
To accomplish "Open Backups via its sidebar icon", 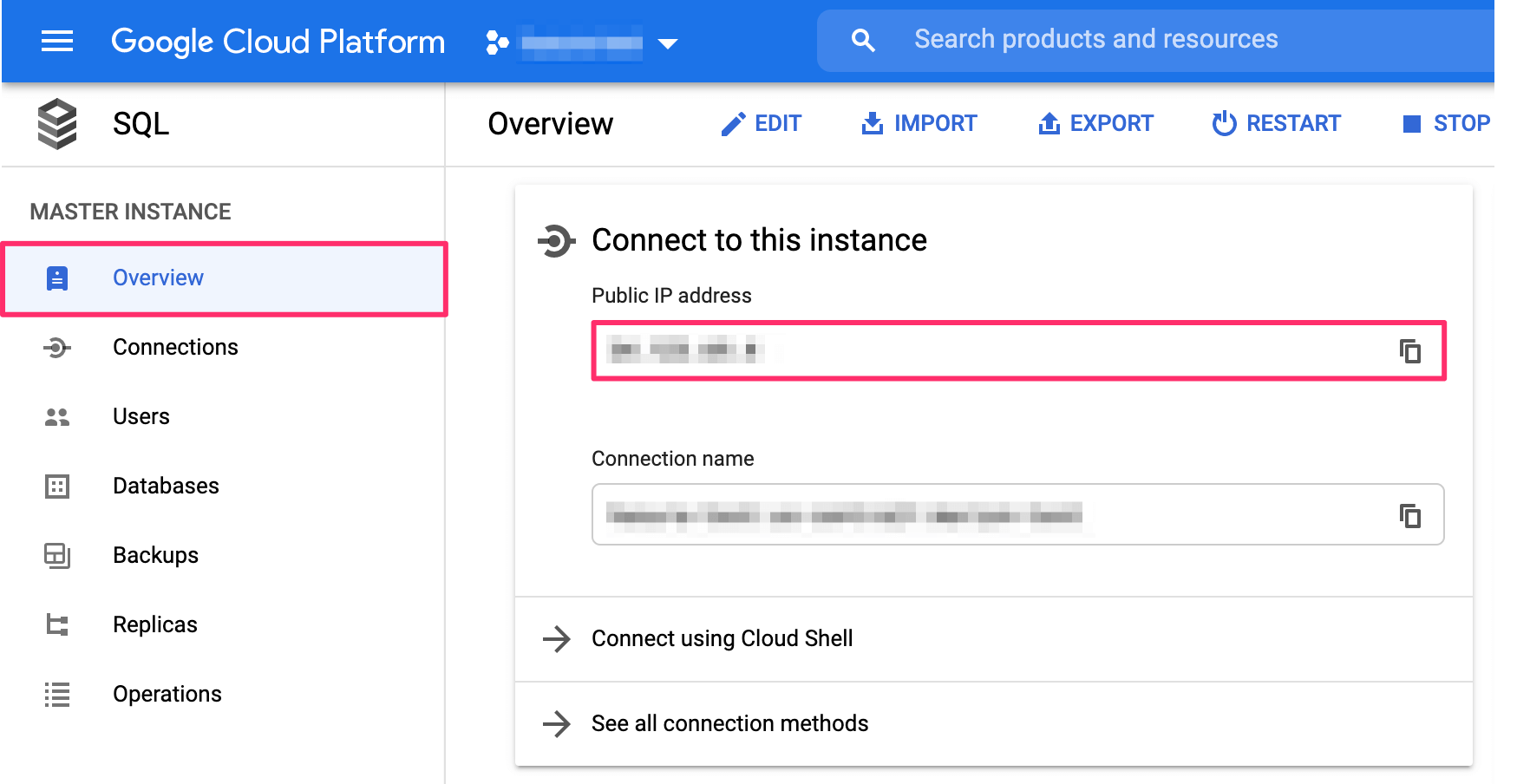I will pyautogui.click(x=56, y=555).
